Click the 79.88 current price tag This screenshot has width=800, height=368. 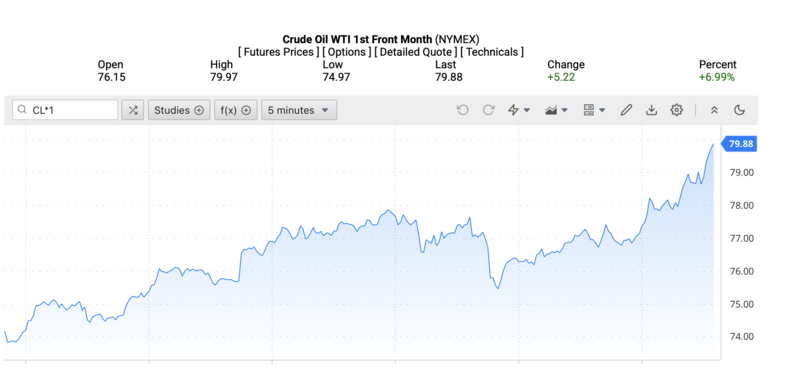point(739,144)
